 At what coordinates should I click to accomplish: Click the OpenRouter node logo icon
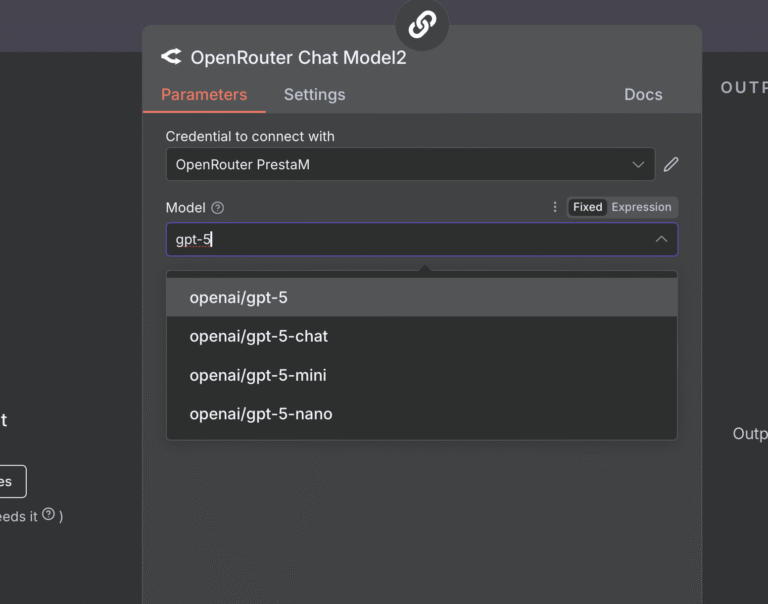(x=171, y=57)
